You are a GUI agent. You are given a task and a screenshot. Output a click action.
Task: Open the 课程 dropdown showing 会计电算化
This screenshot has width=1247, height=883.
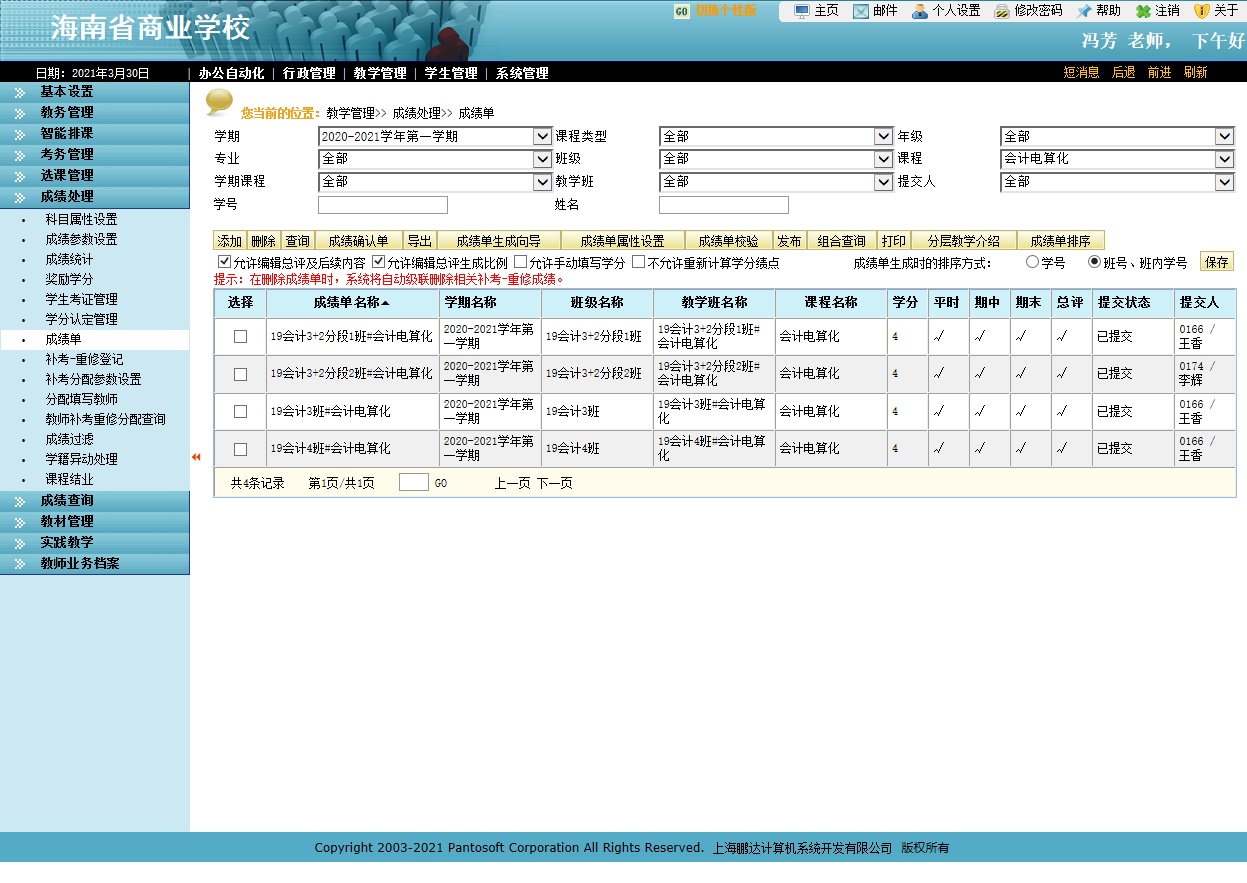(x=1117, y=159)
